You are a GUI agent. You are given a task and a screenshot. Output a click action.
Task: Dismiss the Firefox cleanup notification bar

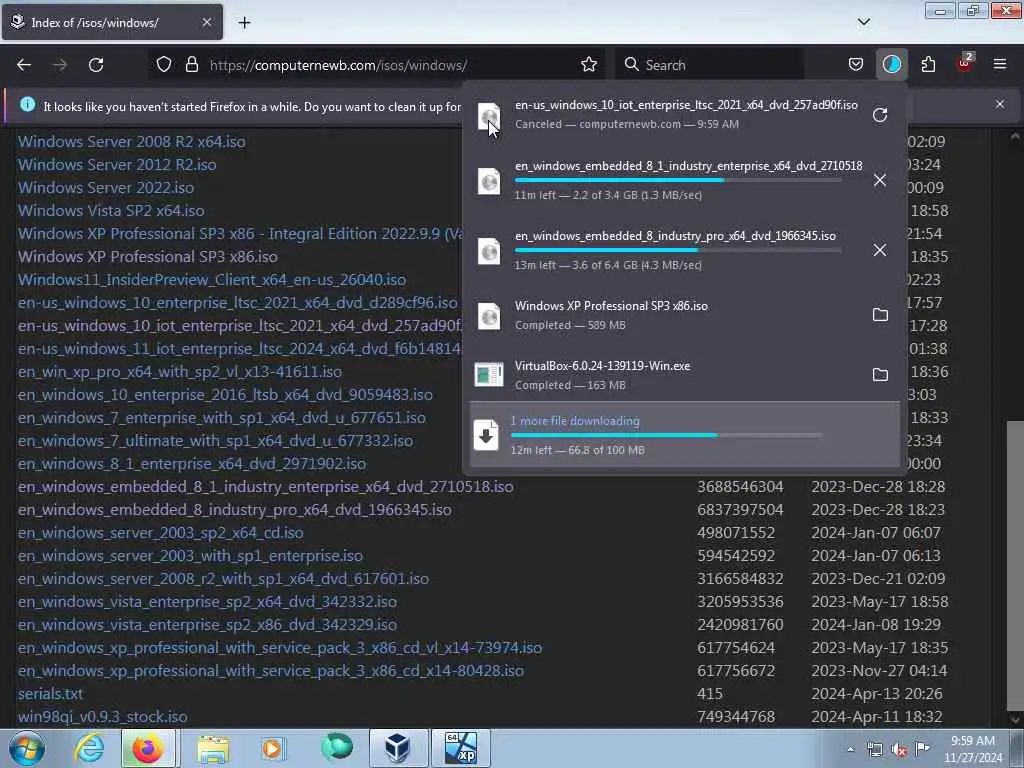tap(999, 104)
